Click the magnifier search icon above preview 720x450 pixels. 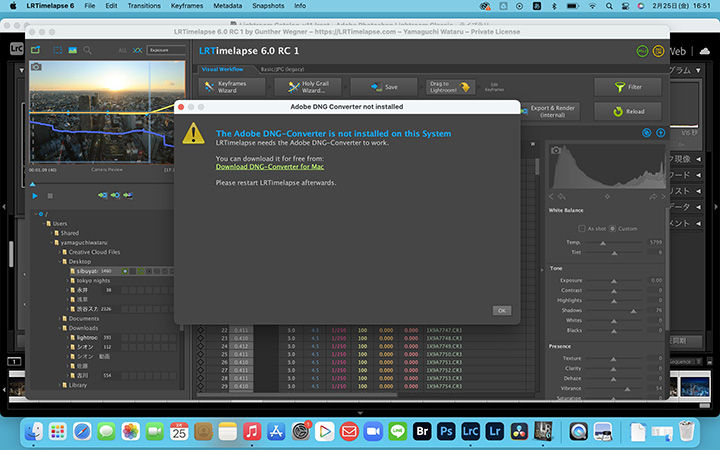87,50
